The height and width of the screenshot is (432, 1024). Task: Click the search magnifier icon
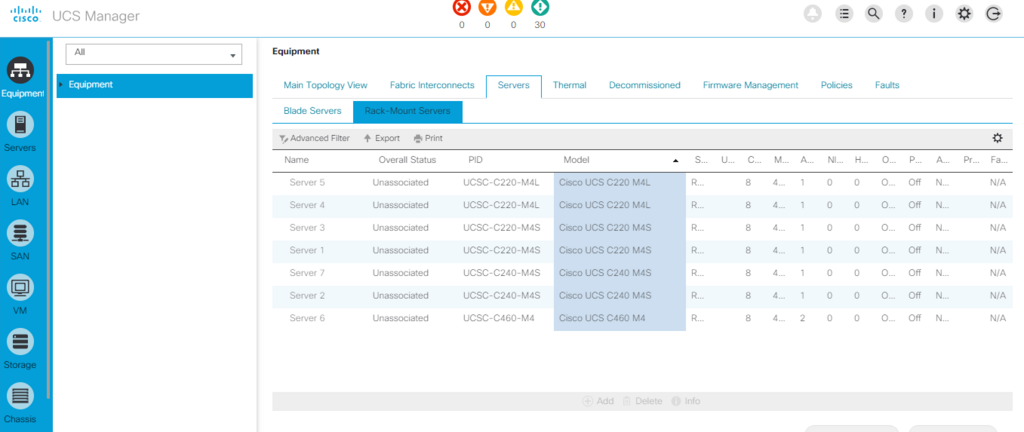(x=874, y=14)
